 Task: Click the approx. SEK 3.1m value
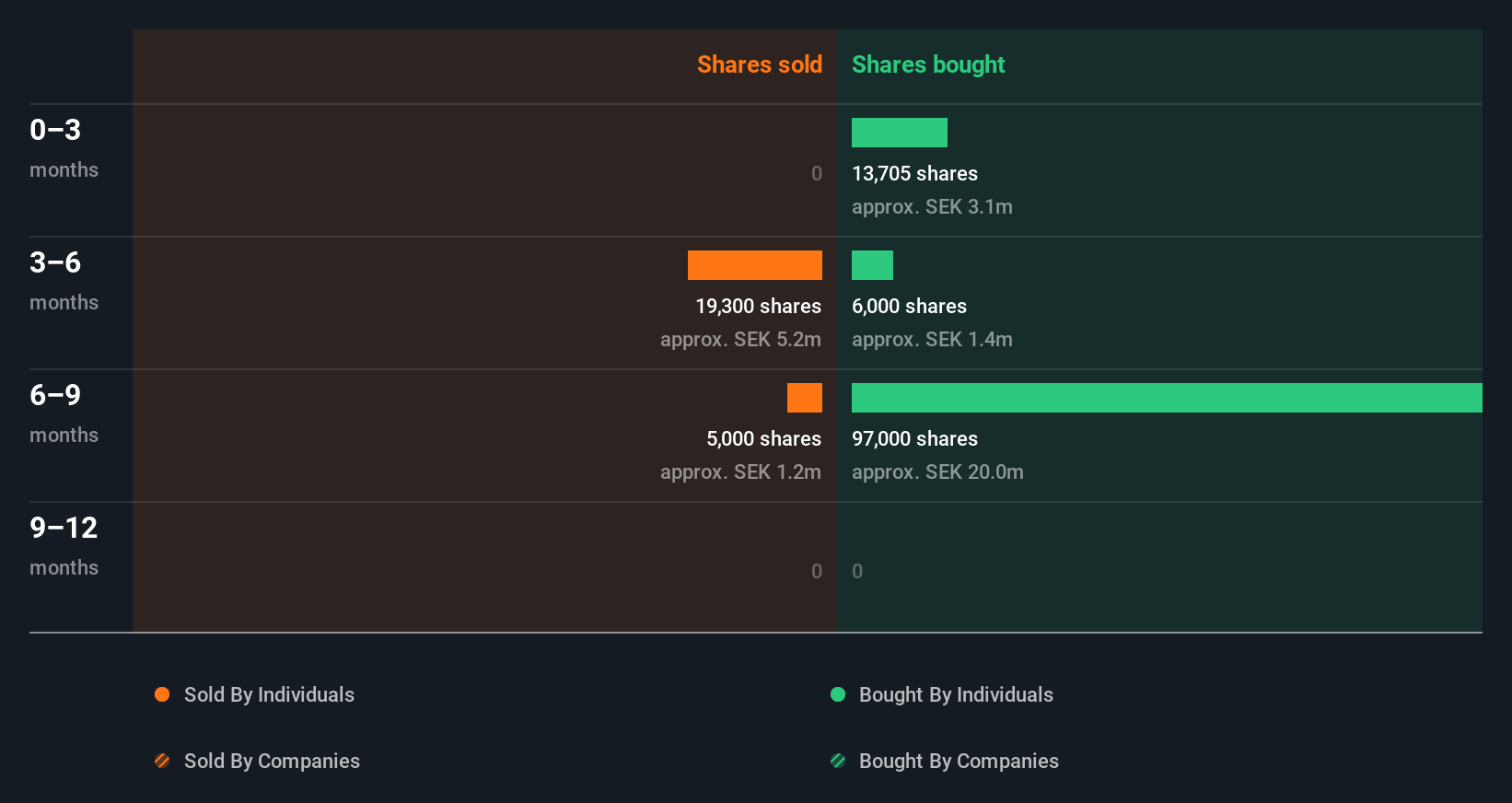[932, 207]
